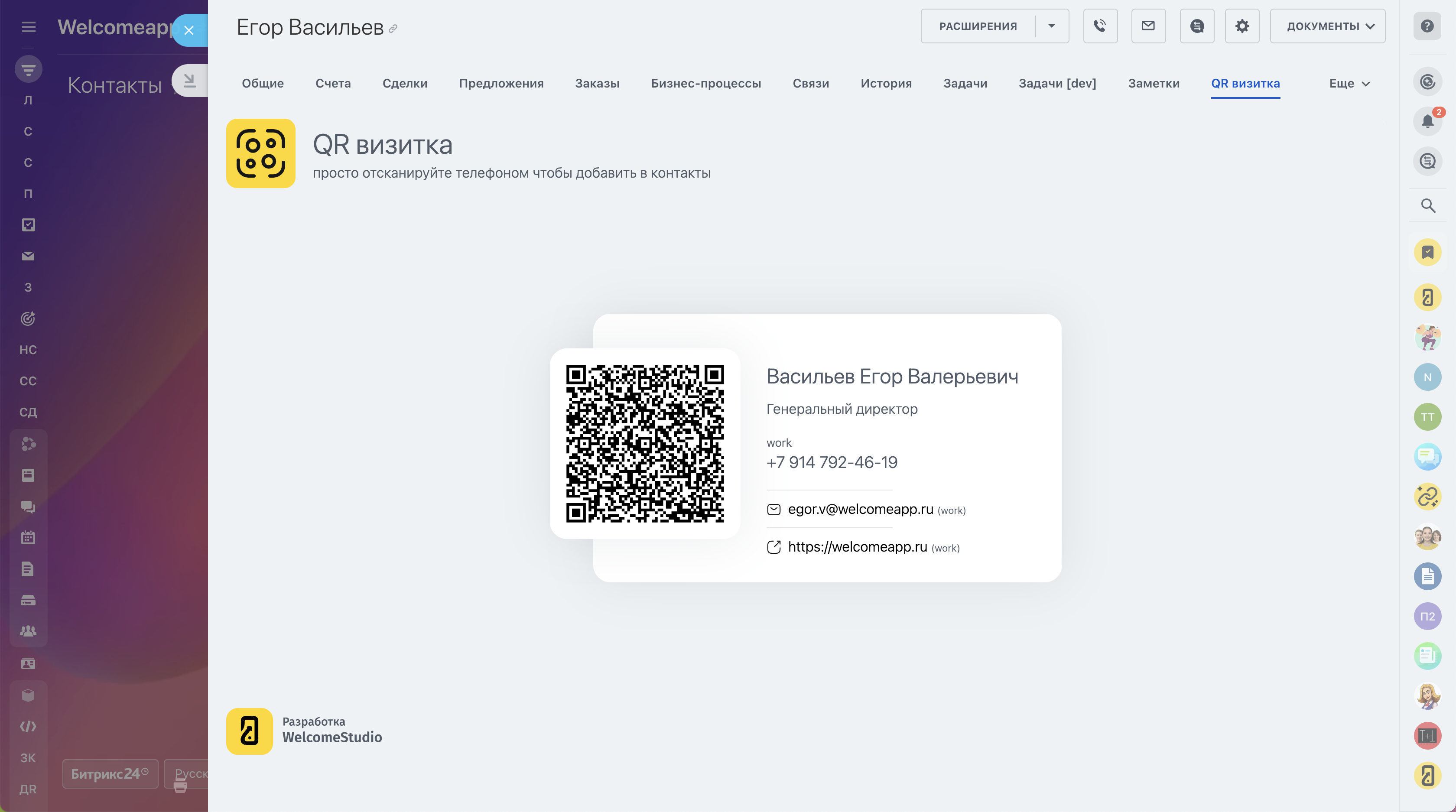Click the copy link icon near the name
Image resolution: width=1456 pixels, height=812 pixels.
coord(393,28)
